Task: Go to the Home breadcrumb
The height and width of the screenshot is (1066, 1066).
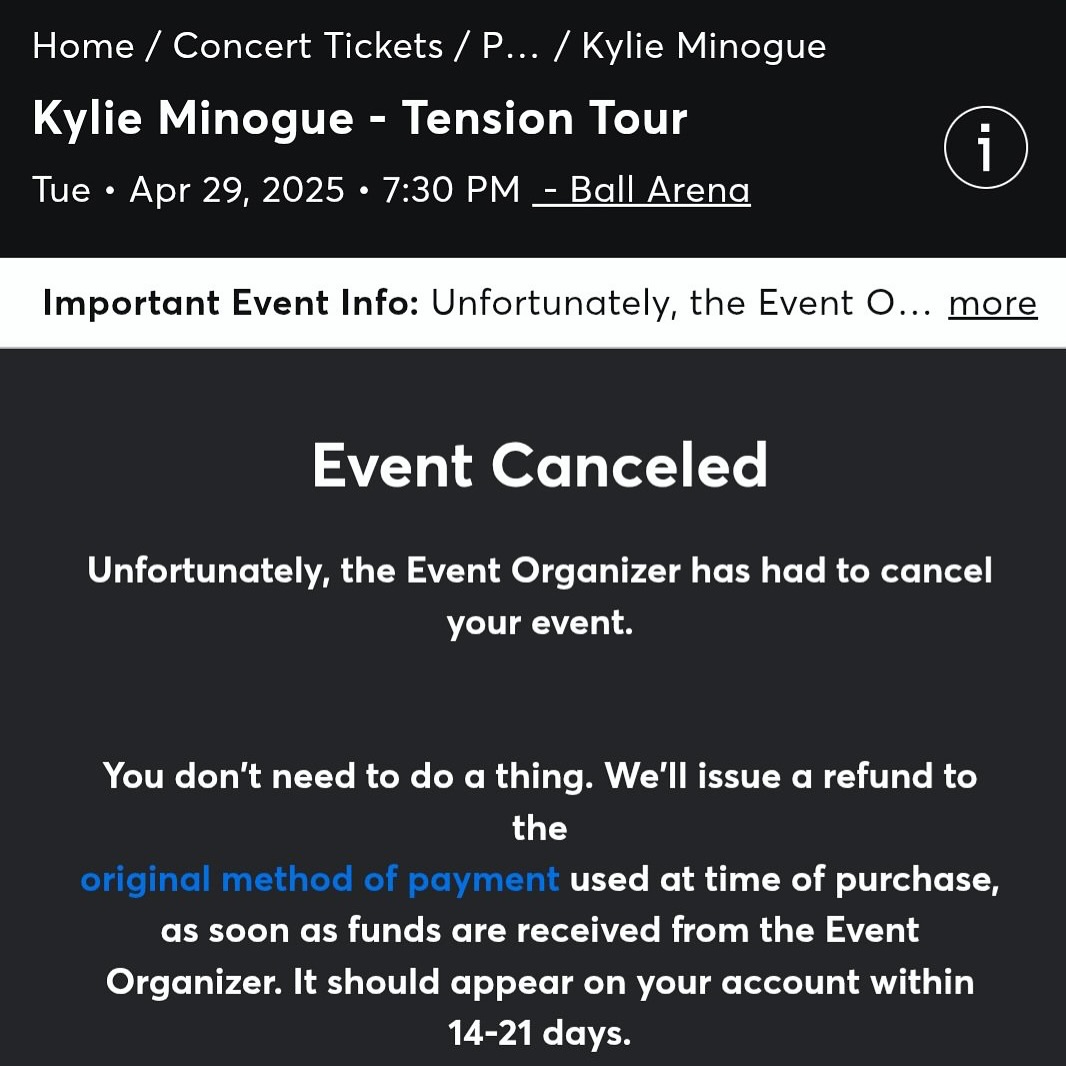Action: coord(83,46)
